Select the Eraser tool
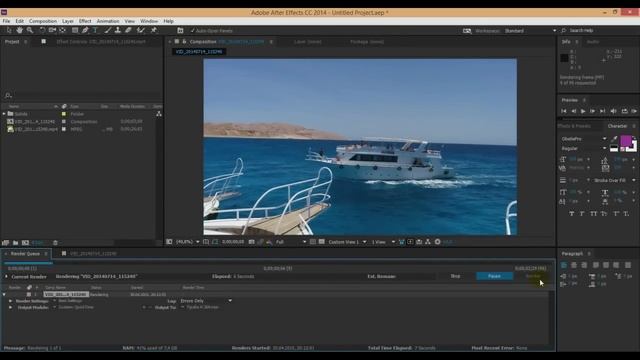The height and width of the screenshot is (360, 640). [x=128, y=30]
